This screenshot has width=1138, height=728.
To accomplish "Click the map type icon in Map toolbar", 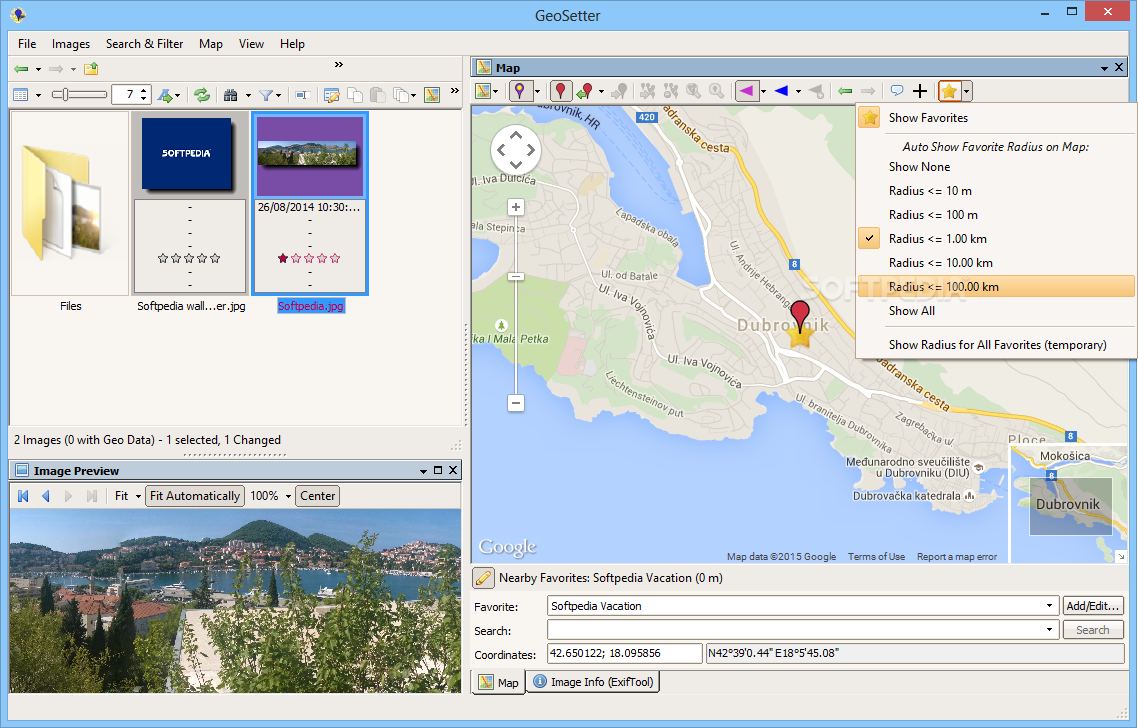I will click(x=483, y=91).
